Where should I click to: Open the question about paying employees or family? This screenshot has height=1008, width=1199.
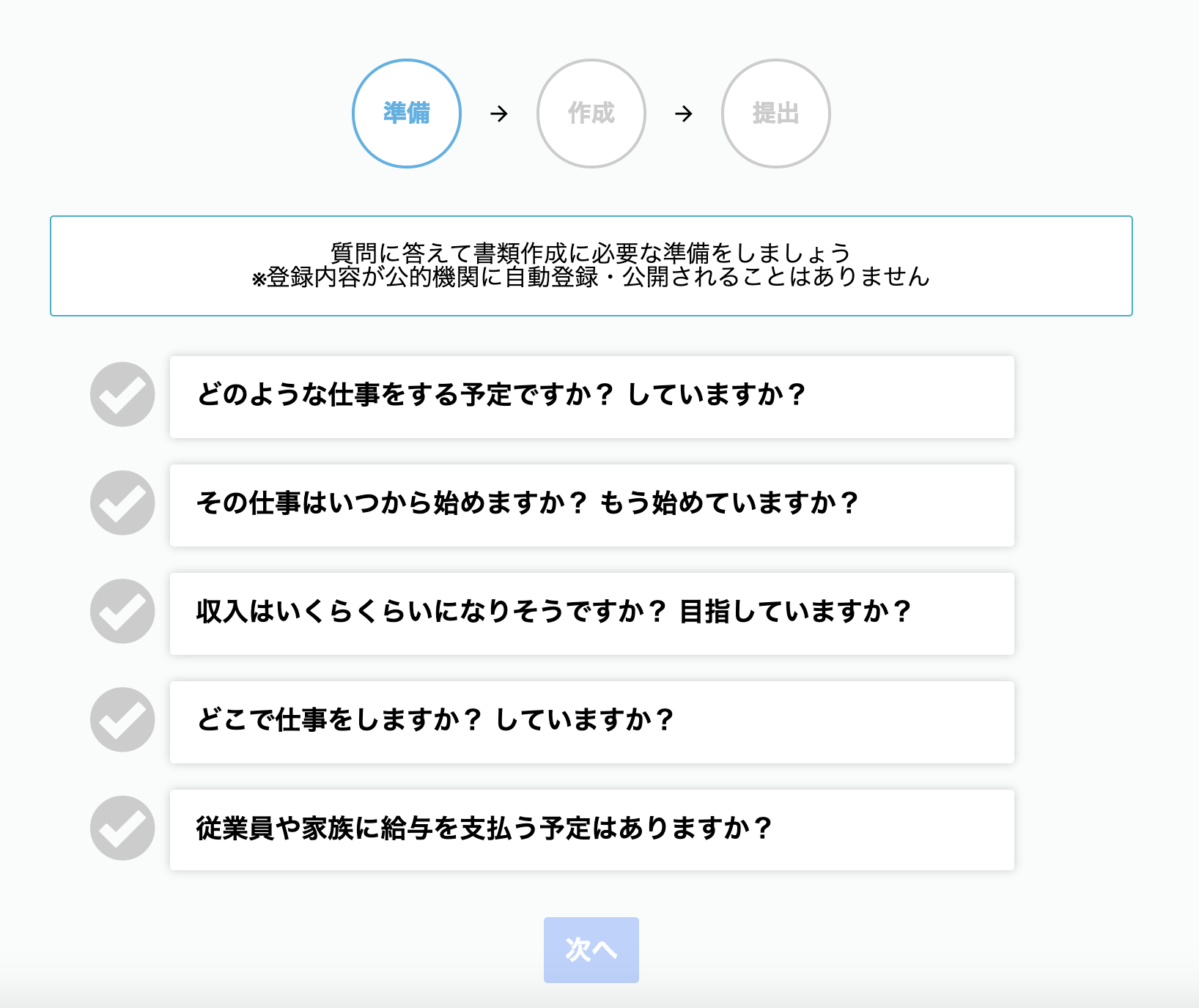tap(591, 829)
